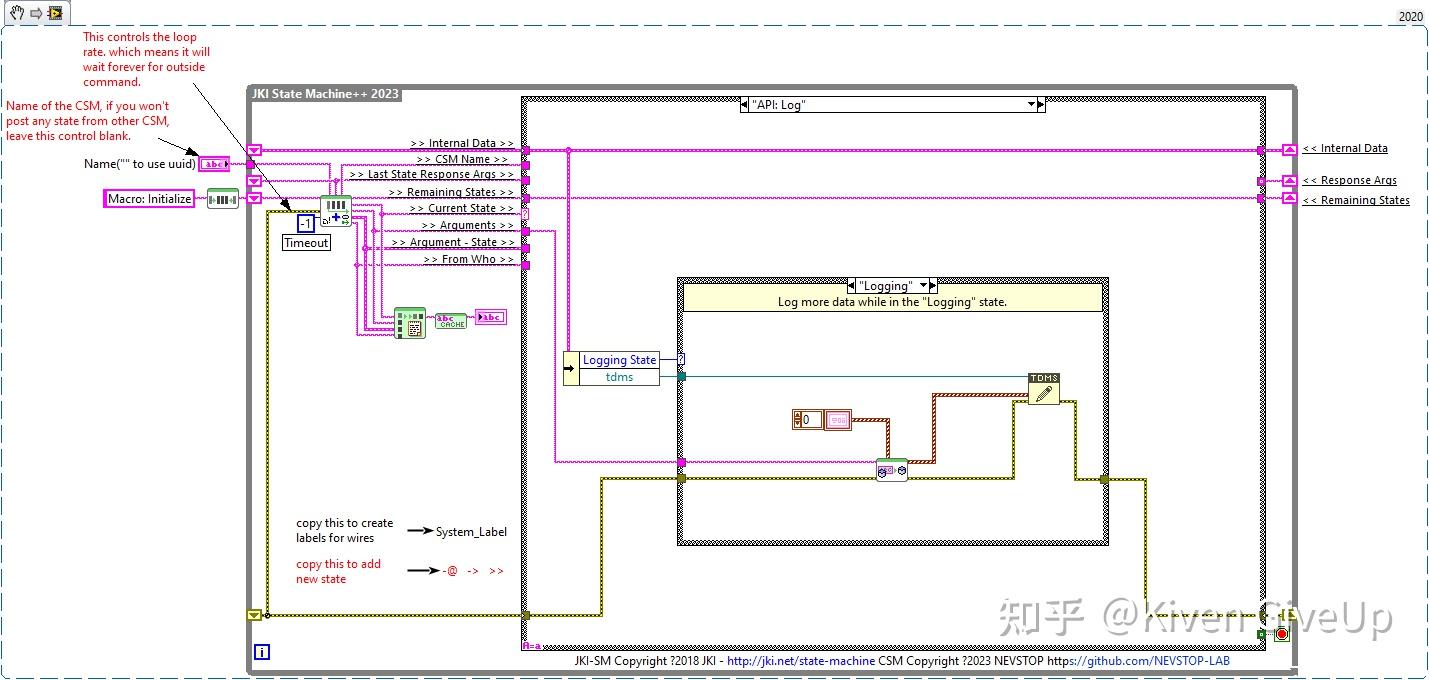Select the data conversion VI below array constant

point(892,470)
